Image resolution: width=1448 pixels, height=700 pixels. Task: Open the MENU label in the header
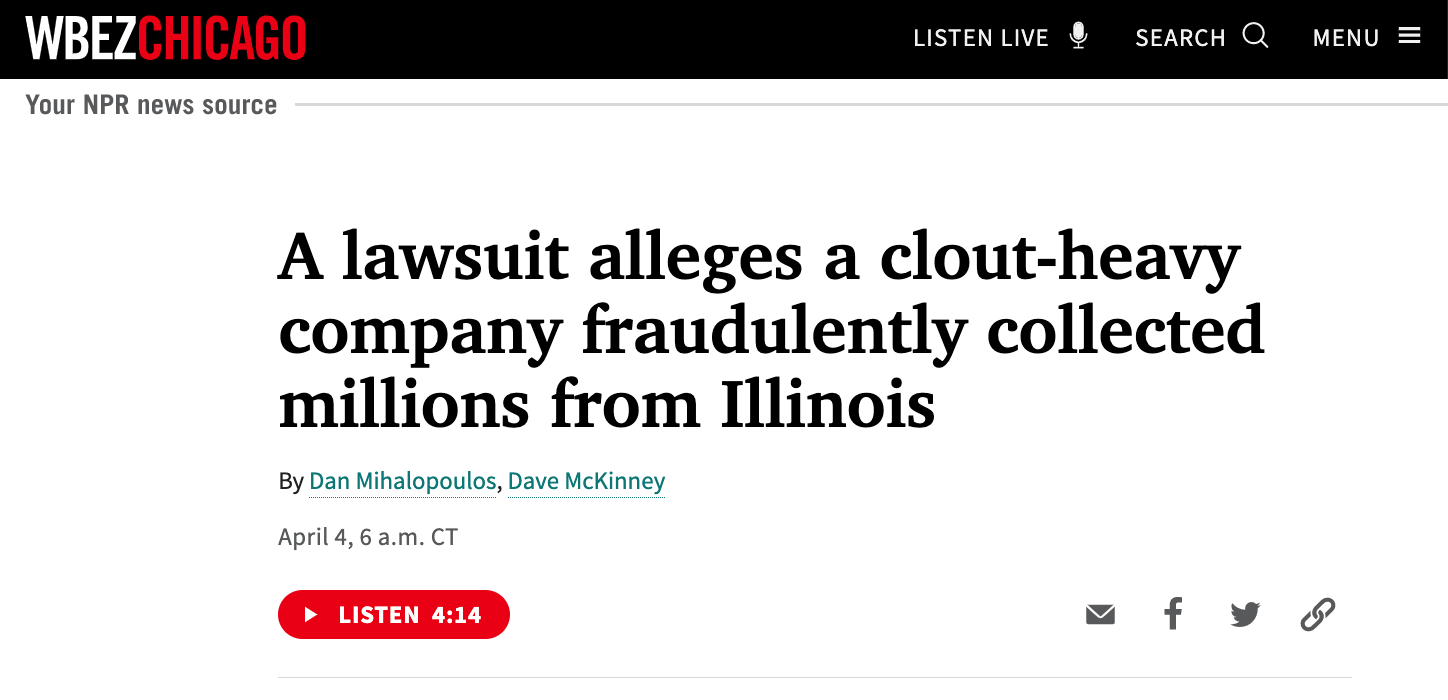(x=1346, y=38)
